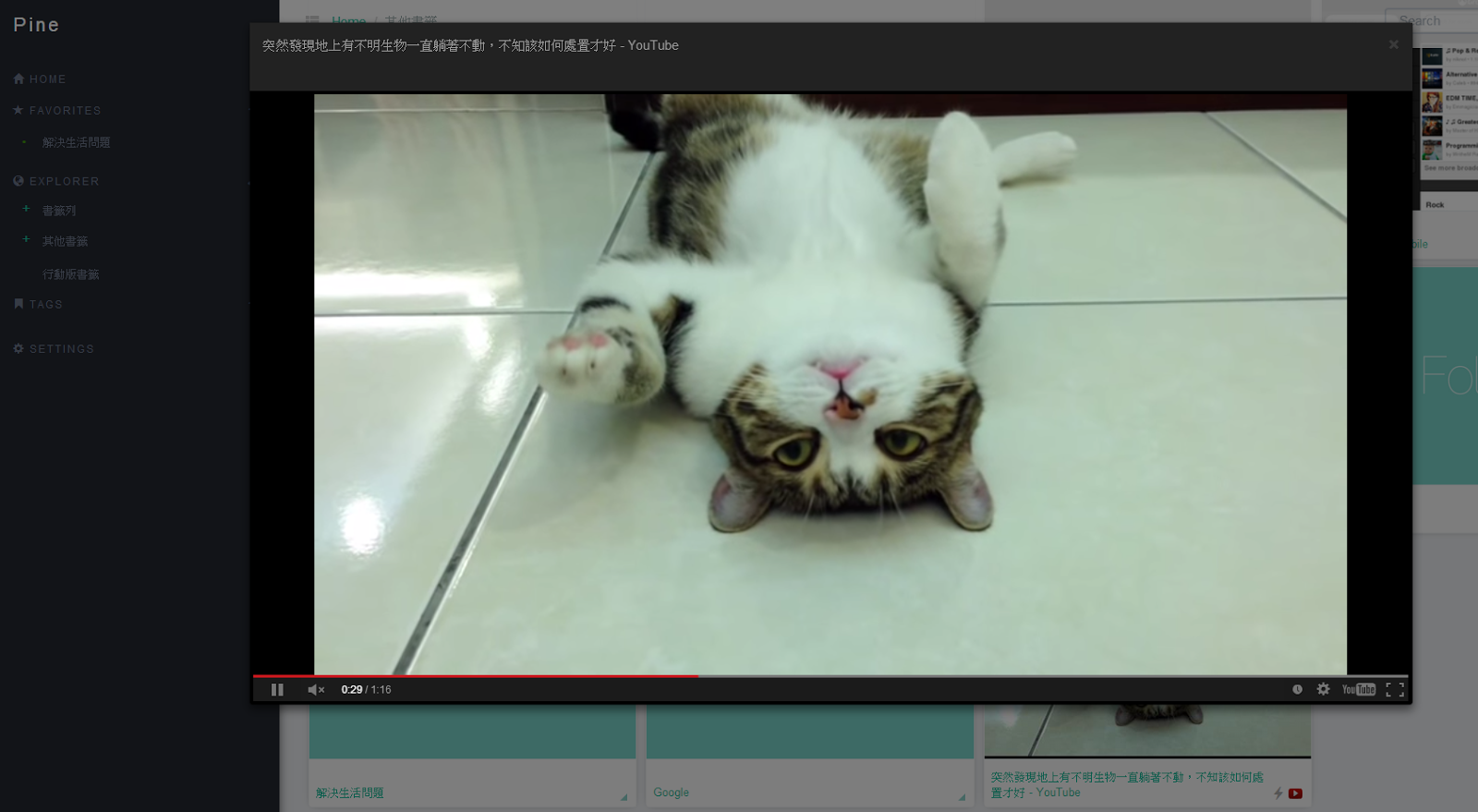Expand the 其他書籤 folder plus icon

pos(26,239)
